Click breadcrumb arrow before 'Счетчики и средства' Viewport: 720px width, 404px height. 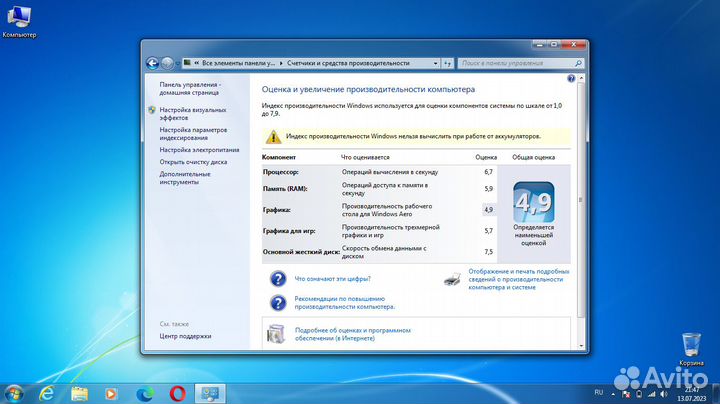coord(281,63)
